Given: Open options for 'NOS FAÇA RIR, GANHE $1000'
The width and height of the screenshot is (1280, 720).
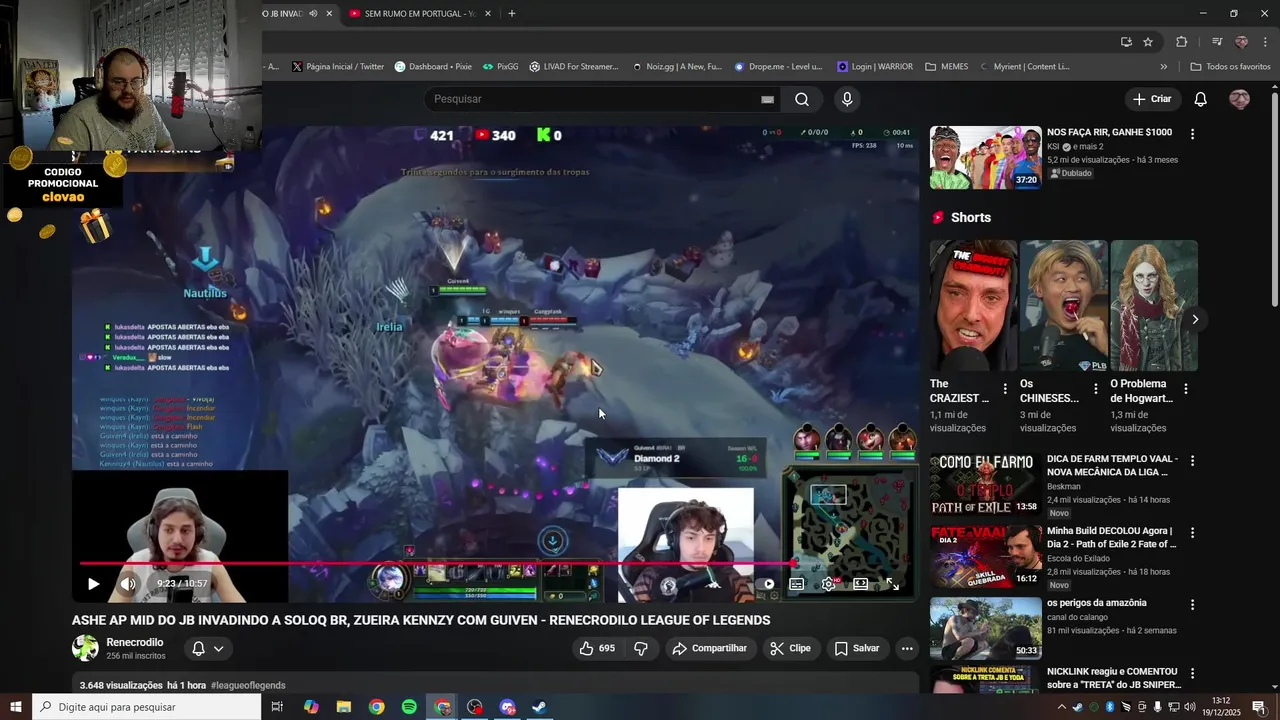Looking at the screenshot, I should (x=1192, y=134).
